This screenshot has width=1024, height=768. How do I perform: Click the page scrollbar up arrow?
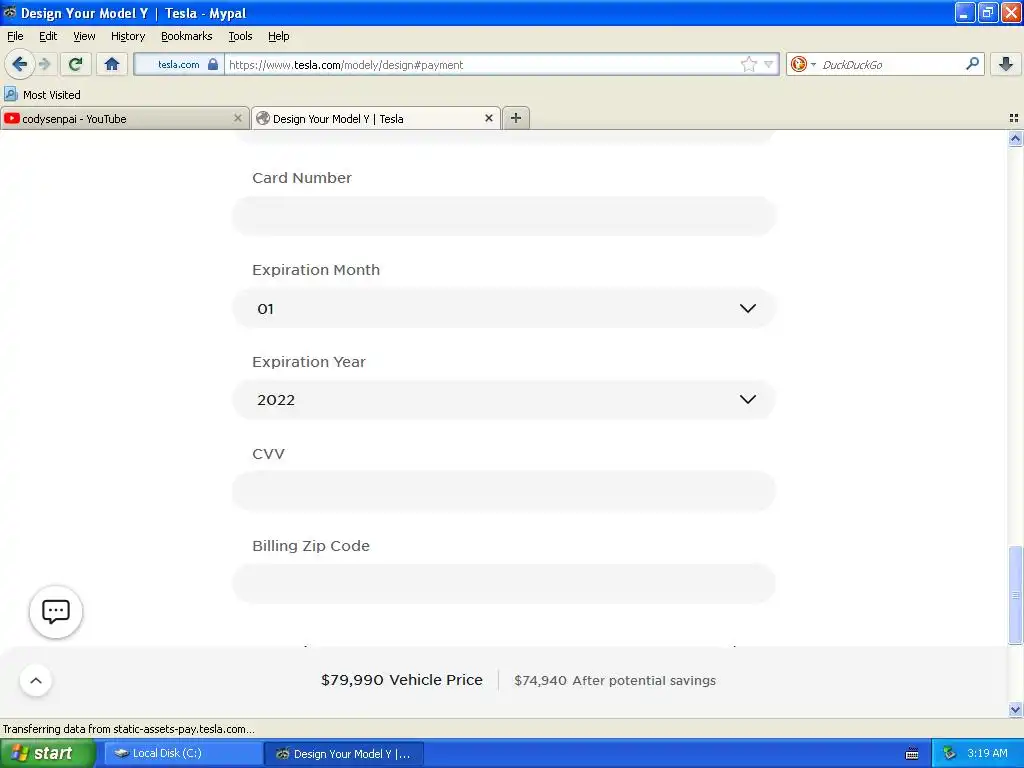pos(1015,138)
